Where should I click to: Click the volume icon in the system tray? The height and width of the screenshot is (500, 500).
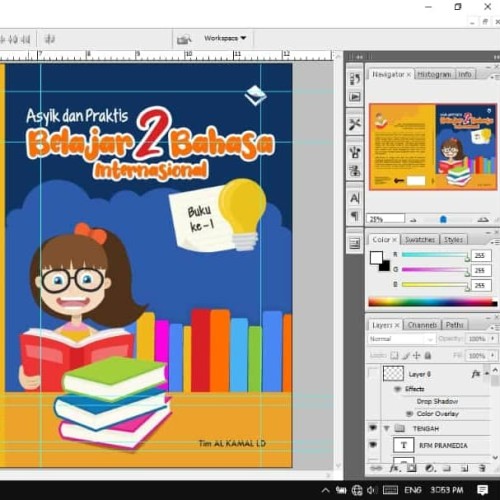(x=371, y=490)
